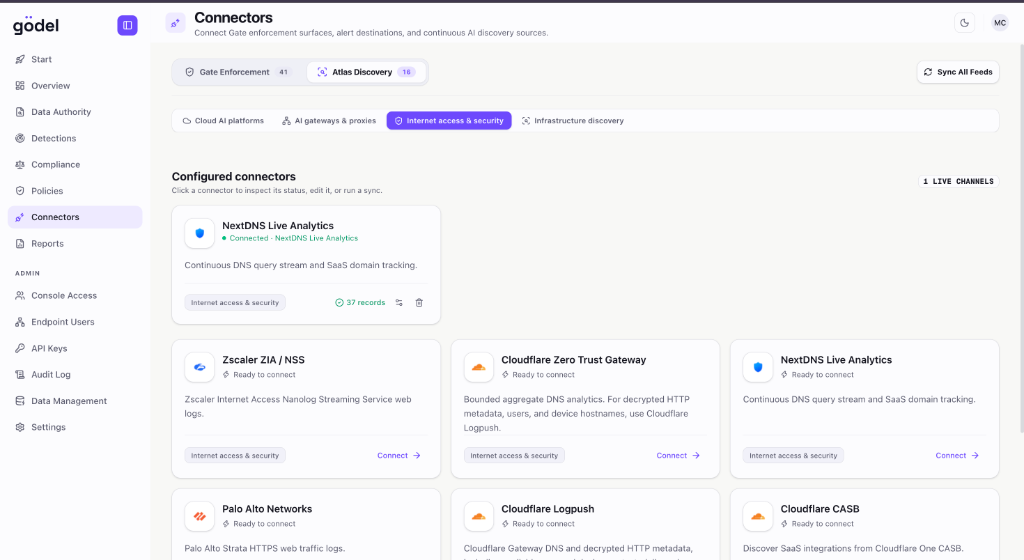Screen dimensions: 1024x560
Task: Open Policies in the sidebar
Action: [75, 191]
